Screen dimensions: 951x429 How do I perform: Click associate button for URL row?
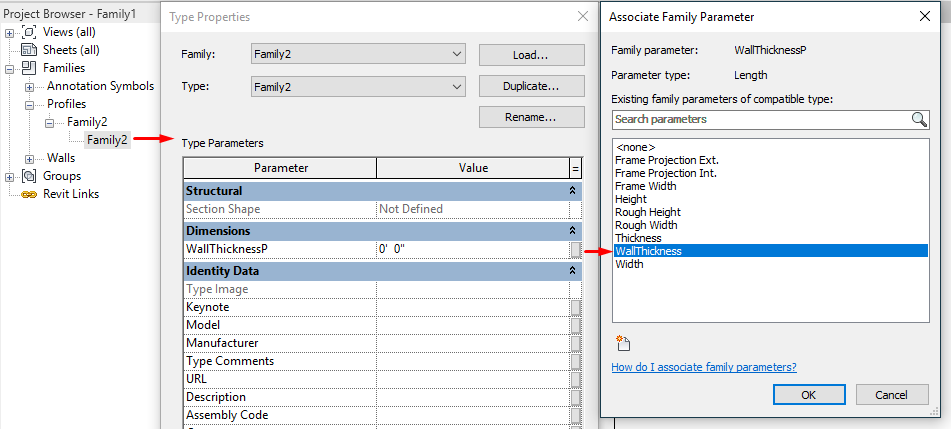(576, 379)
